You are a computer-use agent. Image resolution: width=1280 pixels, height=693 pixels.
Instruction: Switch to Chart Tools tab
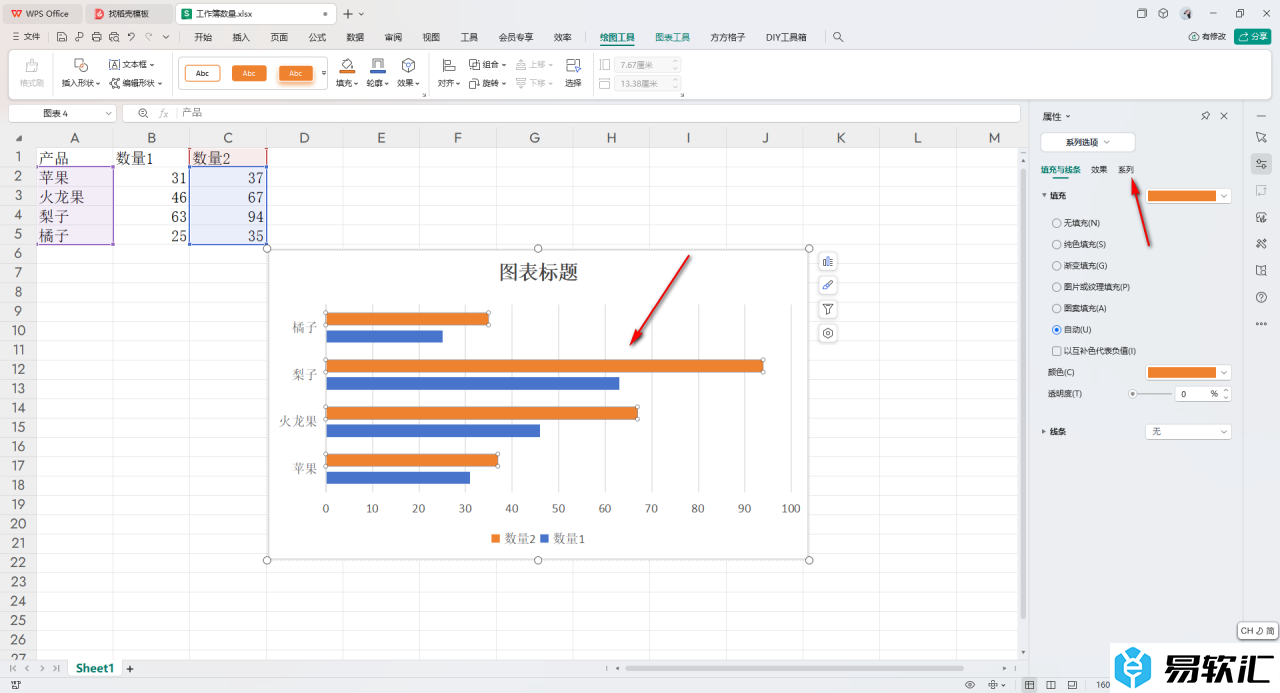coord(673,37)
